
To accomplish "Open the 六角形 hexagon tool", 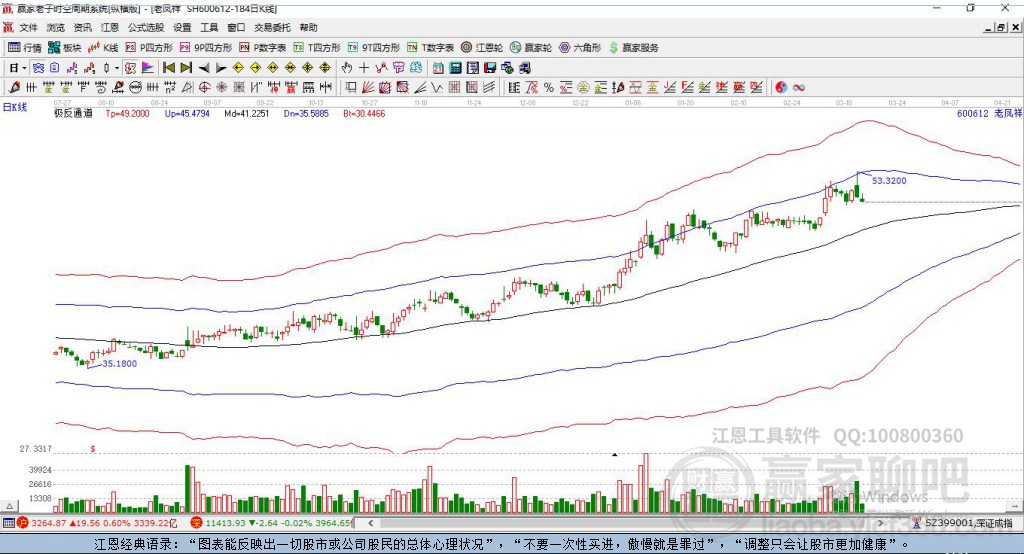I will tap(580, 48).
